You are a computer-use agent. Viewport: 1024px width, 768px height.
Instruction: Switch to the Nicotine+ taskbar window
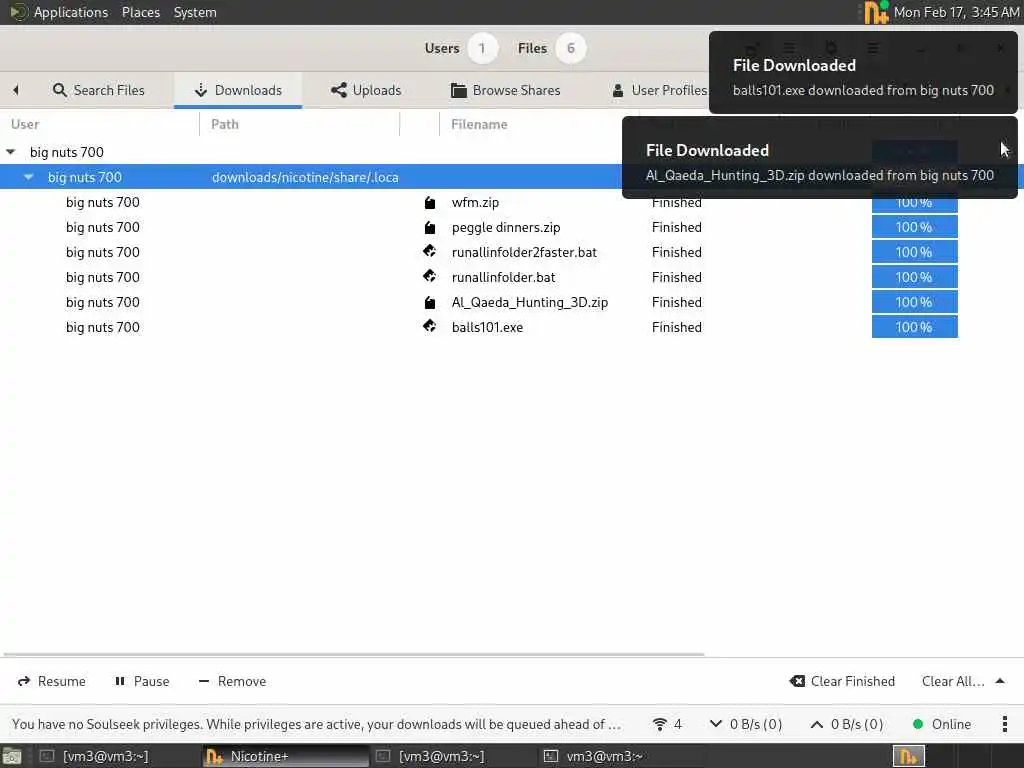(x=285, y=756)
